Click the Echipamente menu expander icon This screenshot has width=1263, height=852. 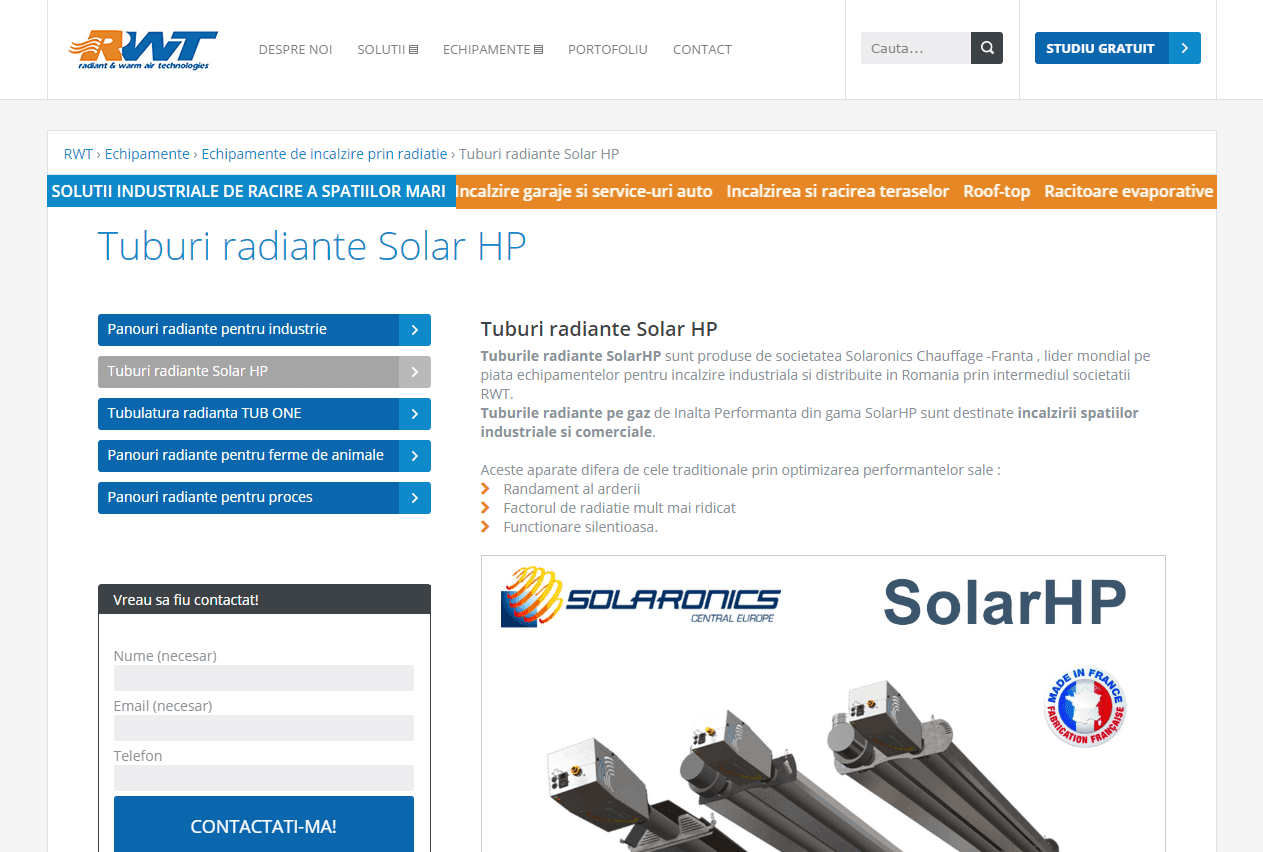point(539,50)
